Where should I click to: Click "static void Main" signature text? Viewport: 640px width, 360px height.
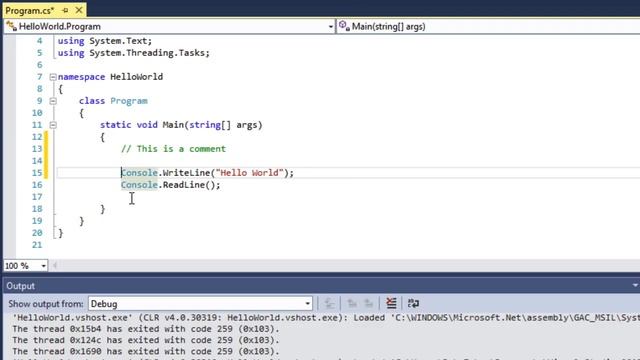coord(142,125)
